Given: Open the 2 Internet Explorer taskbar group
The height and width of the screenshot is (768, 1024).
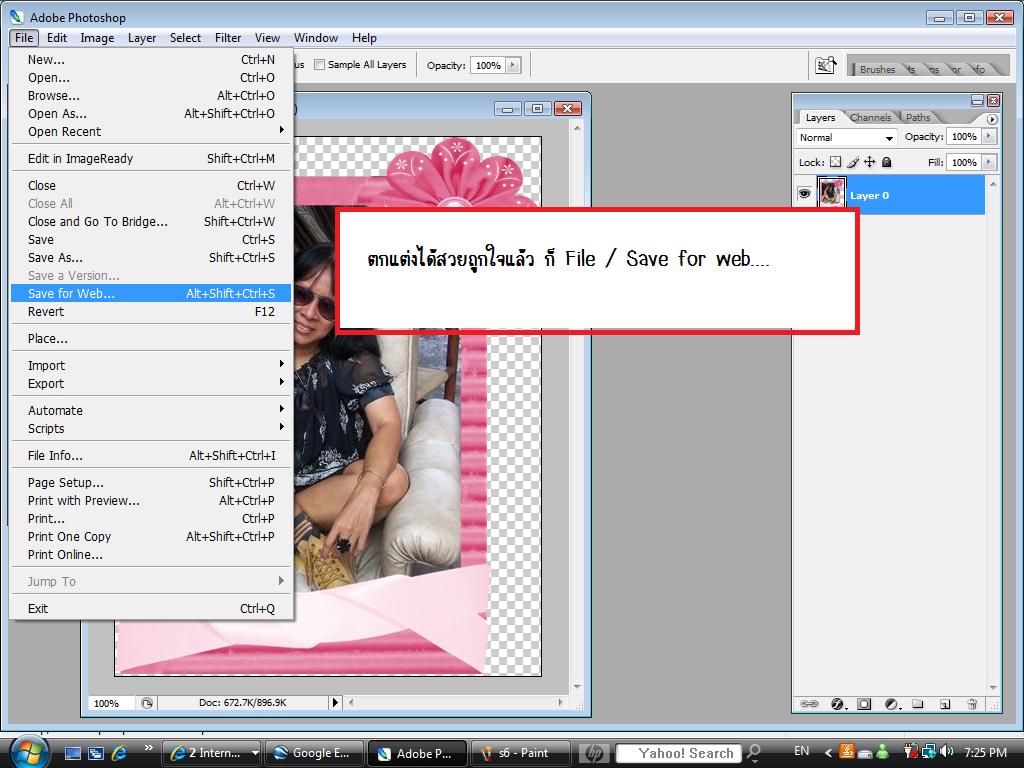Looking at the screenshot, I should click(x=210, y=754).
